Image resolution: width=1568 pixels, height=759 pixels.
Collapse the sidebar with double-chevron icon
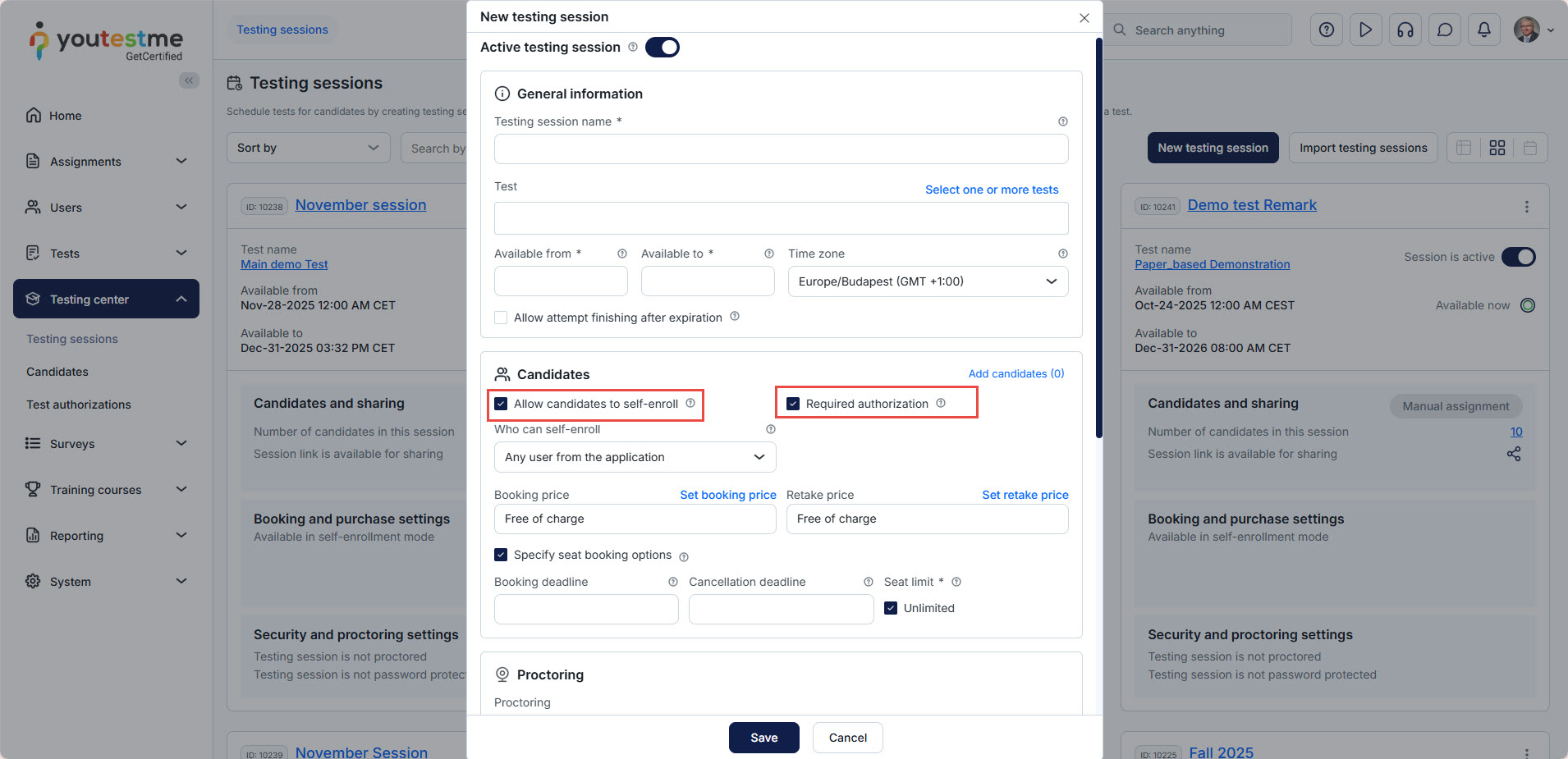pos(189,80)
